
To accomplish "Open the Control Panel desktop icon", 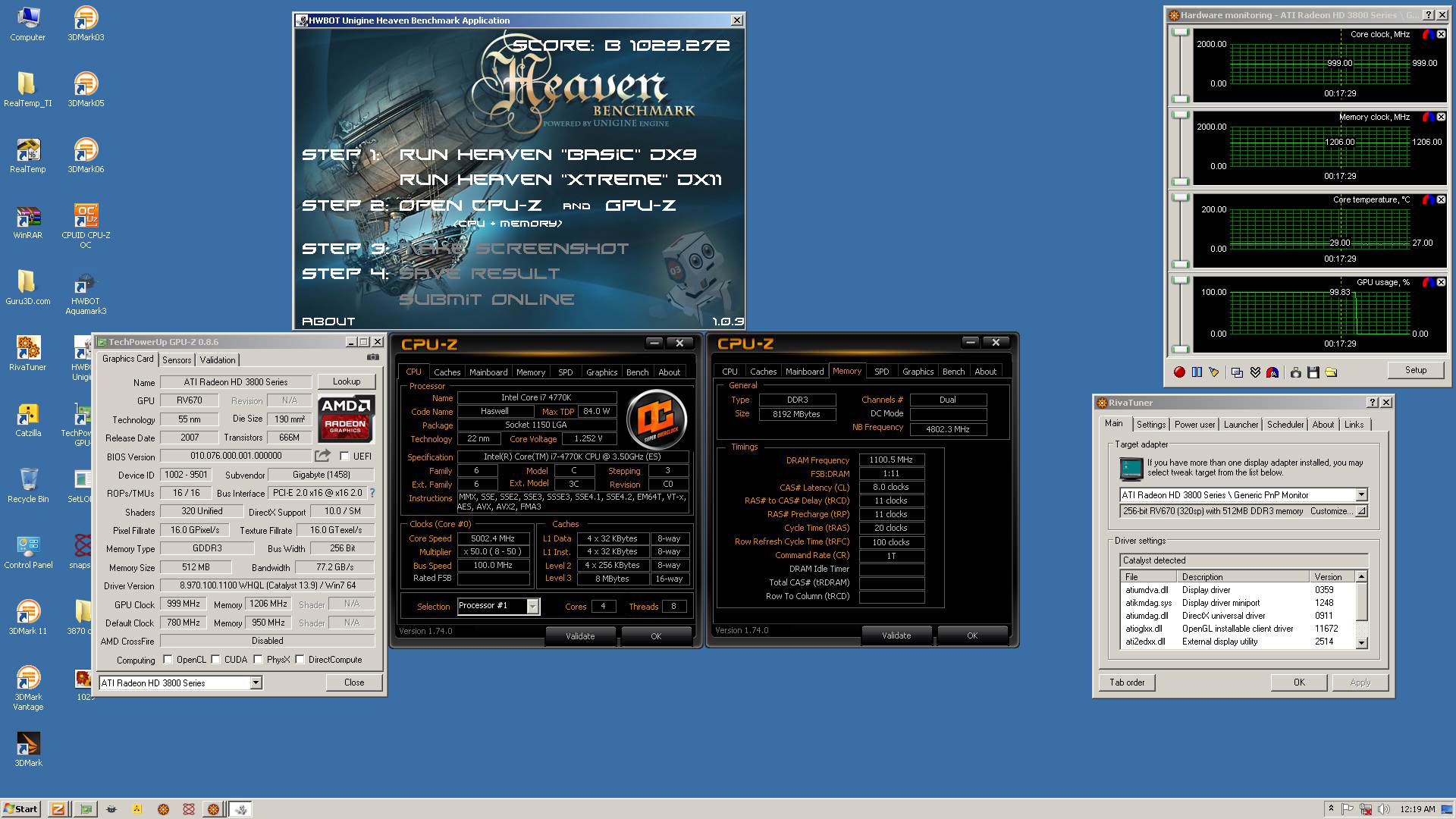I will 27,551.
